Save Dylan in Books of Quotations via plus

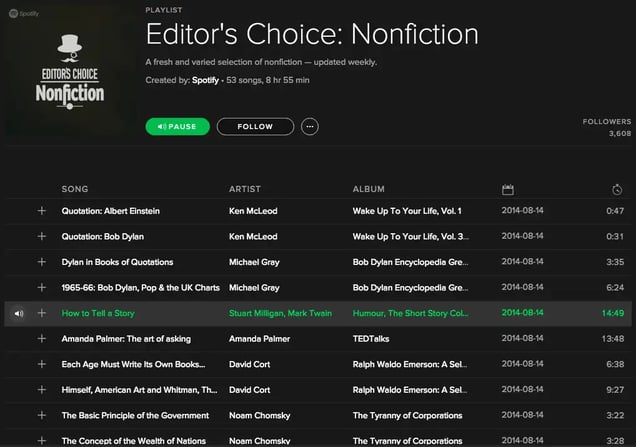(x=42, y=262)
